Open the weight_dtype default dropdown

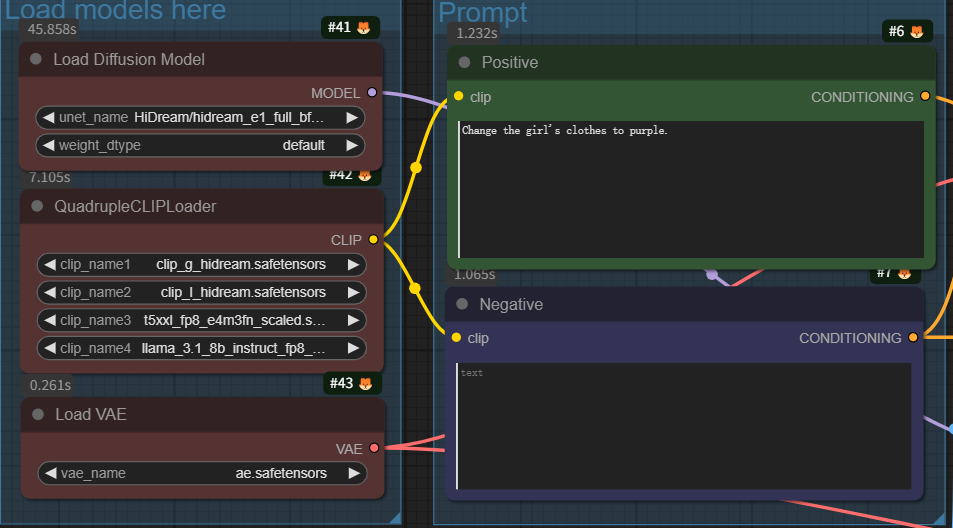tap(201, 145)
